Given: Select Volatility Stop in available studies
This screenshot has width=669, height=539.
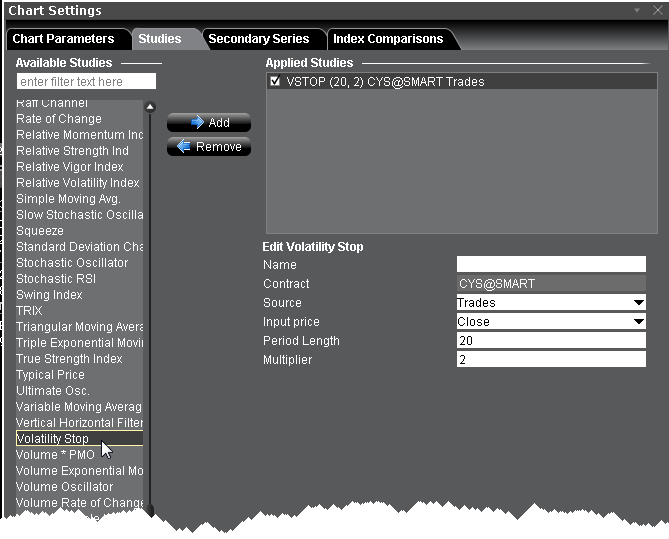Looking at the screenshot, I should click(53, 439).
